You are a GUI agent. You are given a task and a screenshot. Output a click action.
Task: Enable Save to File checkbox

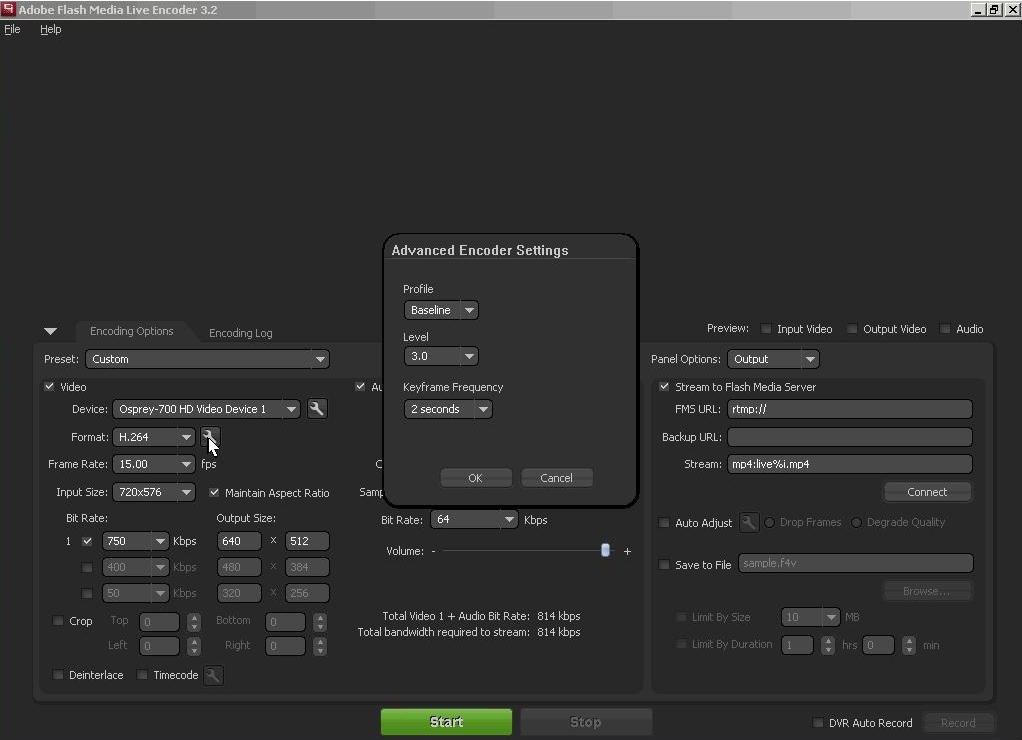(x=664, y=565)
